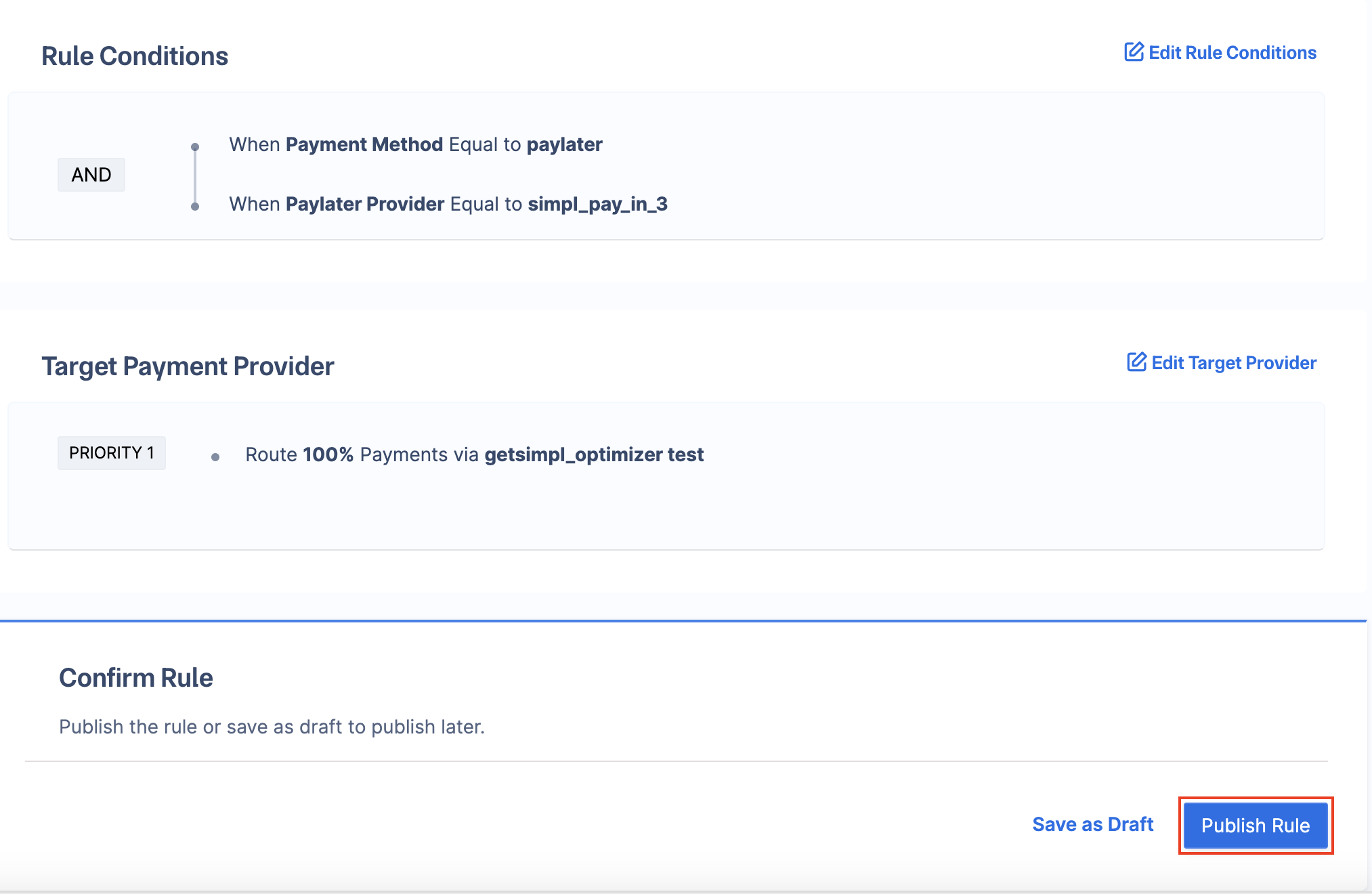Image resolution: width=1372 pixels, height=894 pixels.
Task: Click the Confirm Rule heading
Action: click(136, 678)
